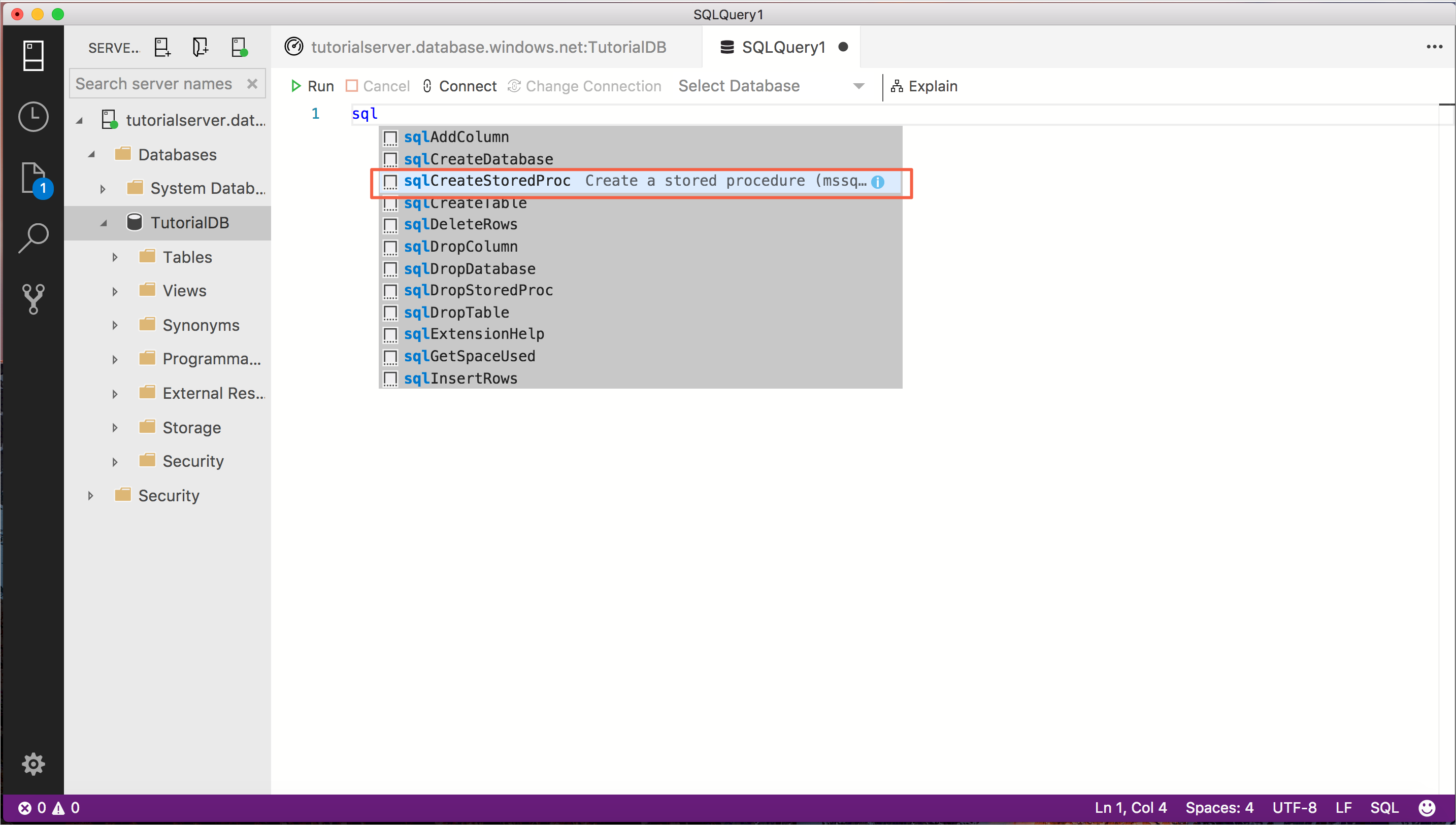1456x825 pixels.
Task: Click the Run button to execute query
Action: 312,86
